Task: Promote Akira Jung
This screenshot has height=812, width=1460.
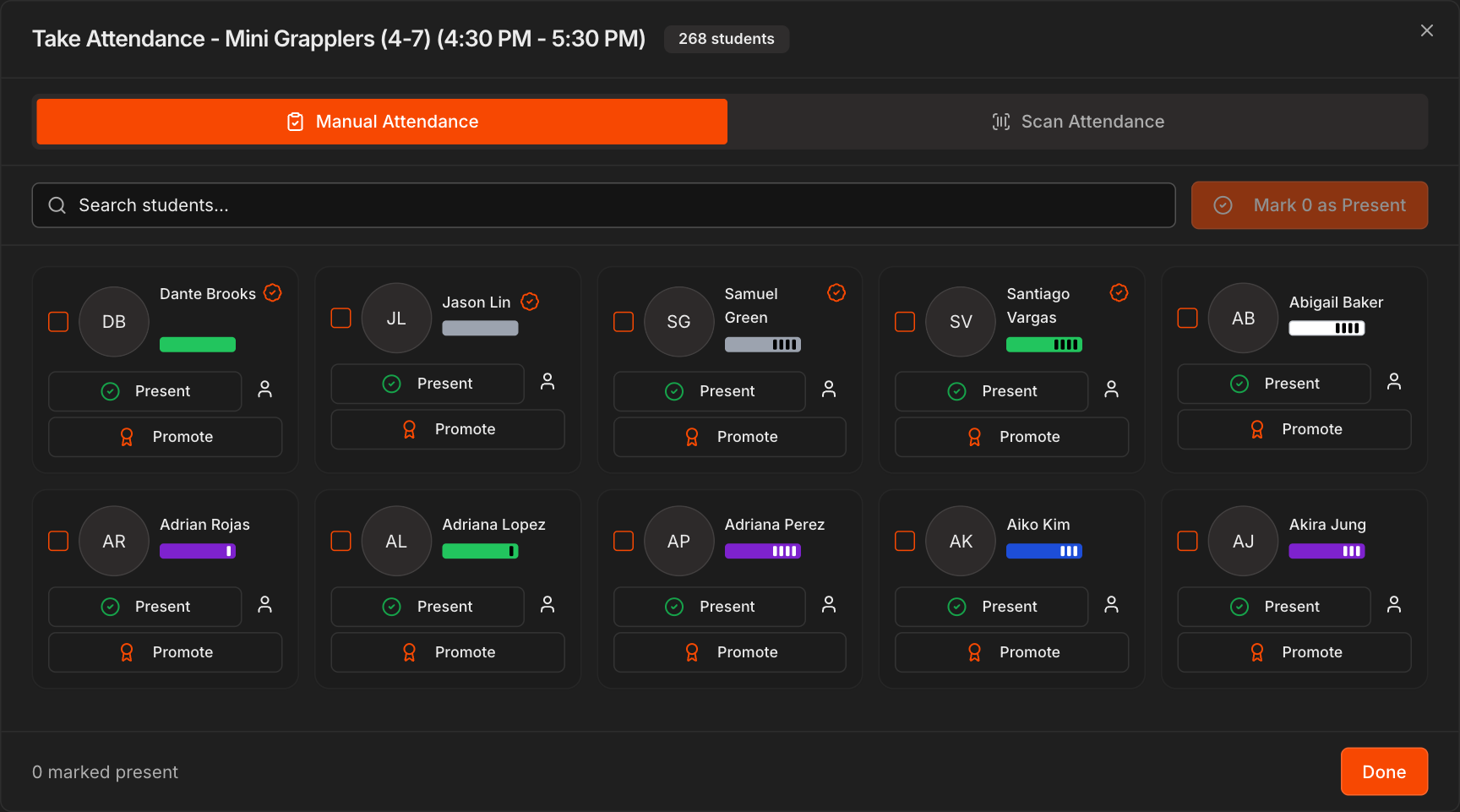Action: coord(1294,652)
